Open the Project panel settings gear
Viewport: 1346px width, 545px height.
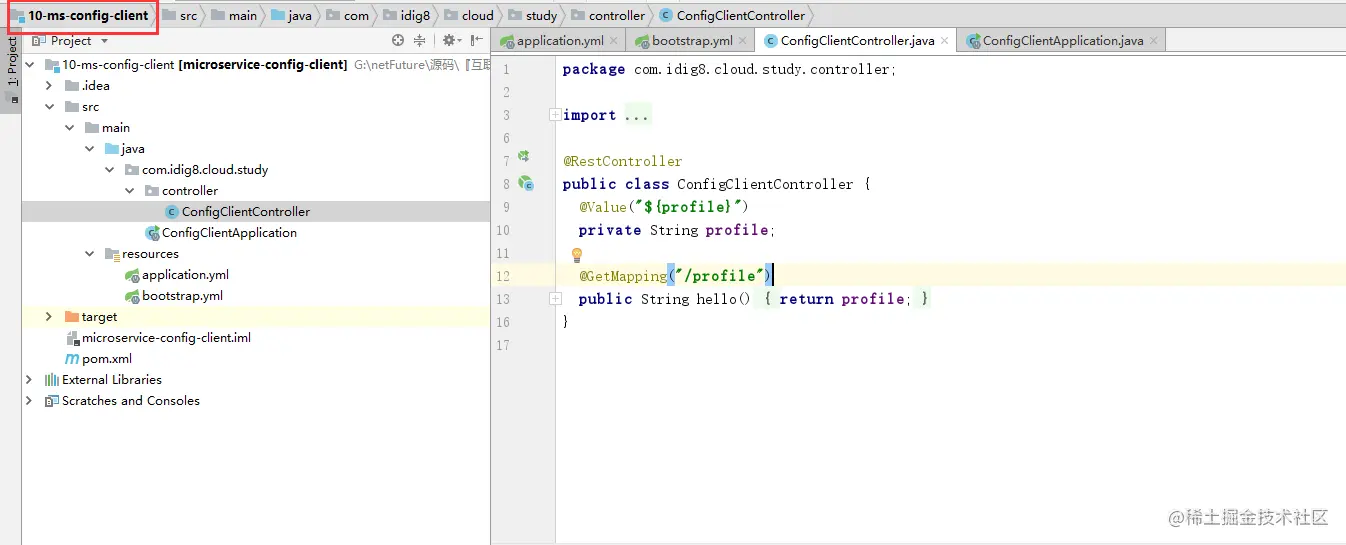[449, 41]
